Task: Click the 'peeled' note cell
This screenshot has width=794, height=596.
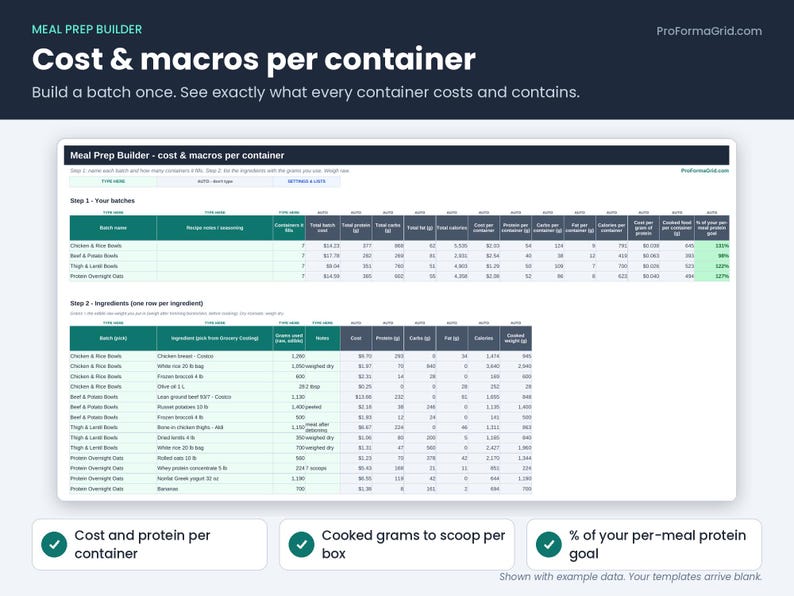Action: pyautogui.click(x=323, y=407)
